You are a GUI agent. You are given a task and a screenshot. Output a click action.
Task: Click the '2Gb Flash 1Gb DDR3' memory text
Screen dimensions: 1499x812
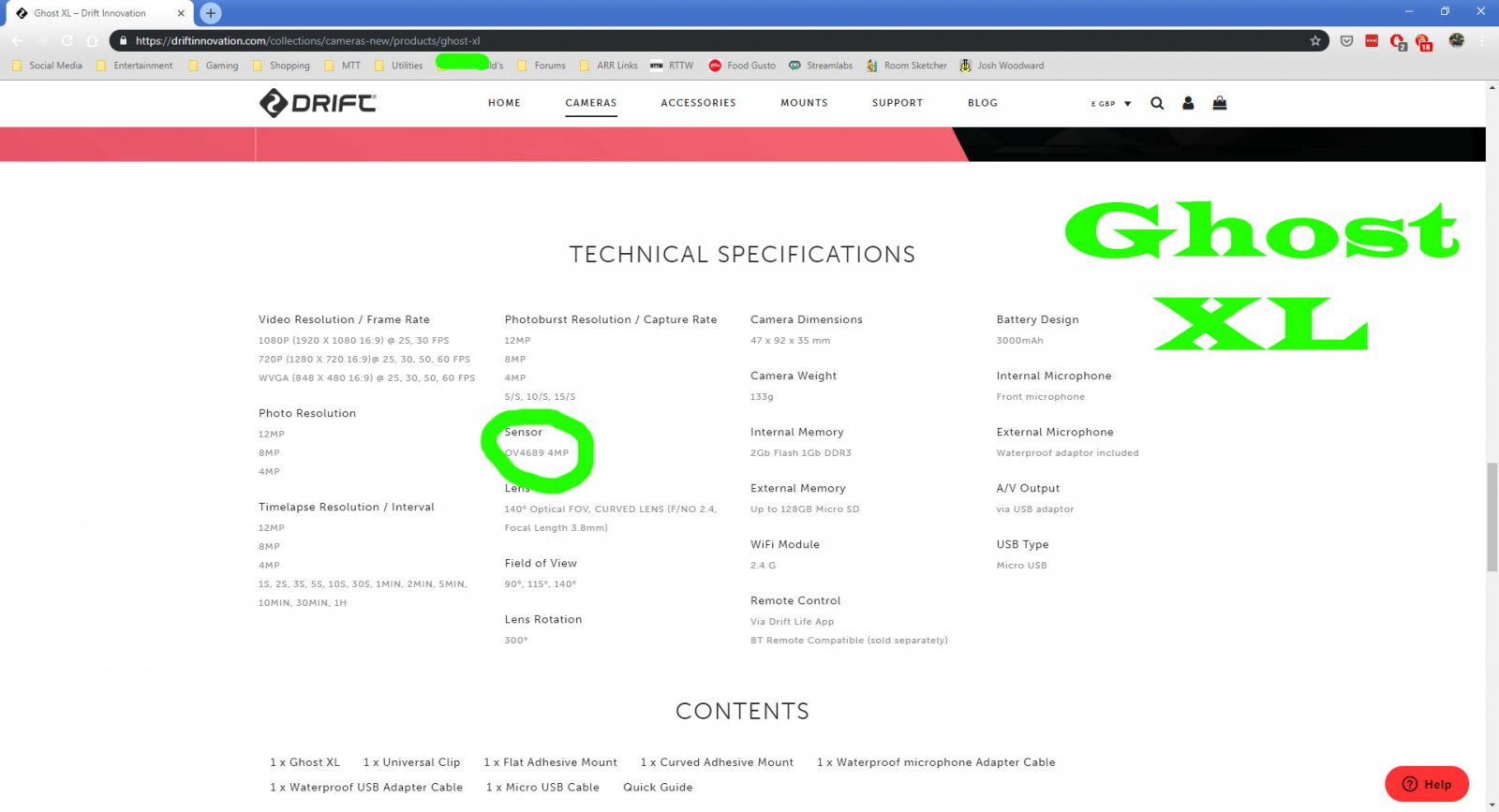(801, 453)
